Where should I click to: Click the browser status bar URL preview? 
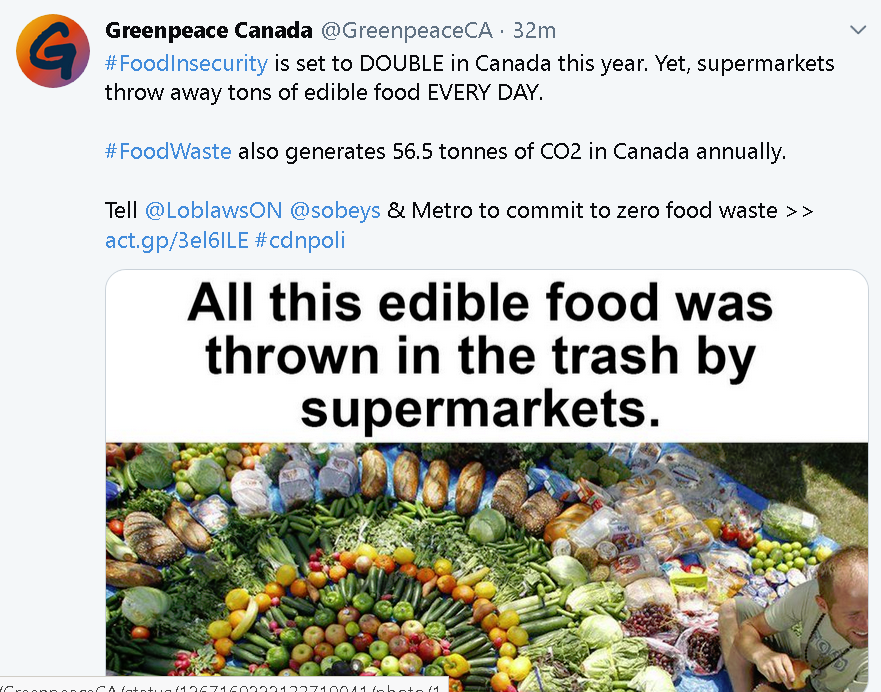(223, 686)
